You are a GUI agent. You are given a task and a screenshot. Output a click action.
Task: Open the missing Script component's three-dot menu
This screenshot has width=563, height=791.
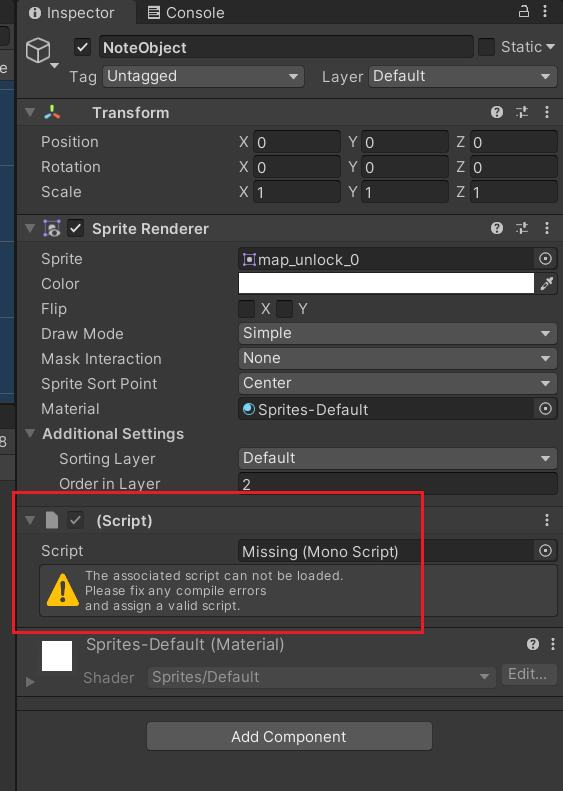547,520
